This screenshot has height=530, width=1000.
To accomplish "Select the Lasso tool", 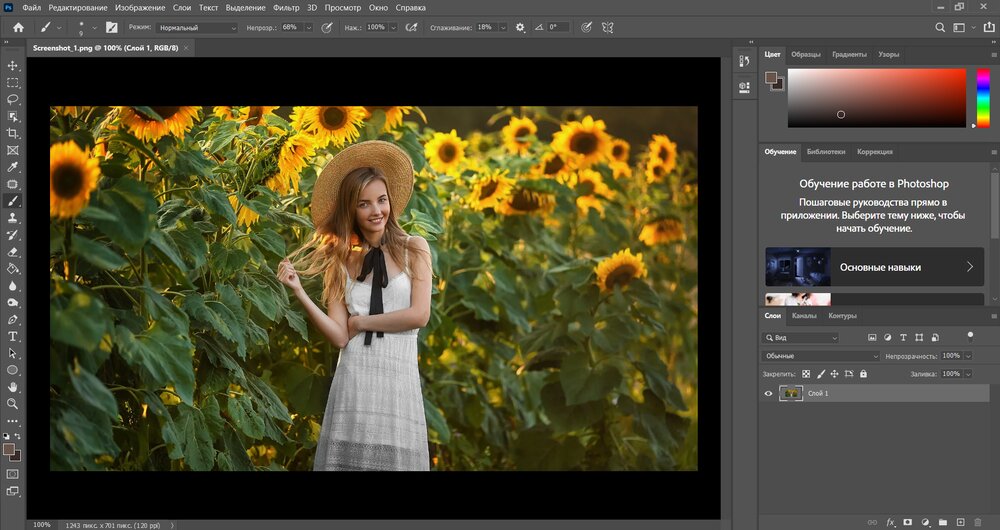I will [13, 99].
